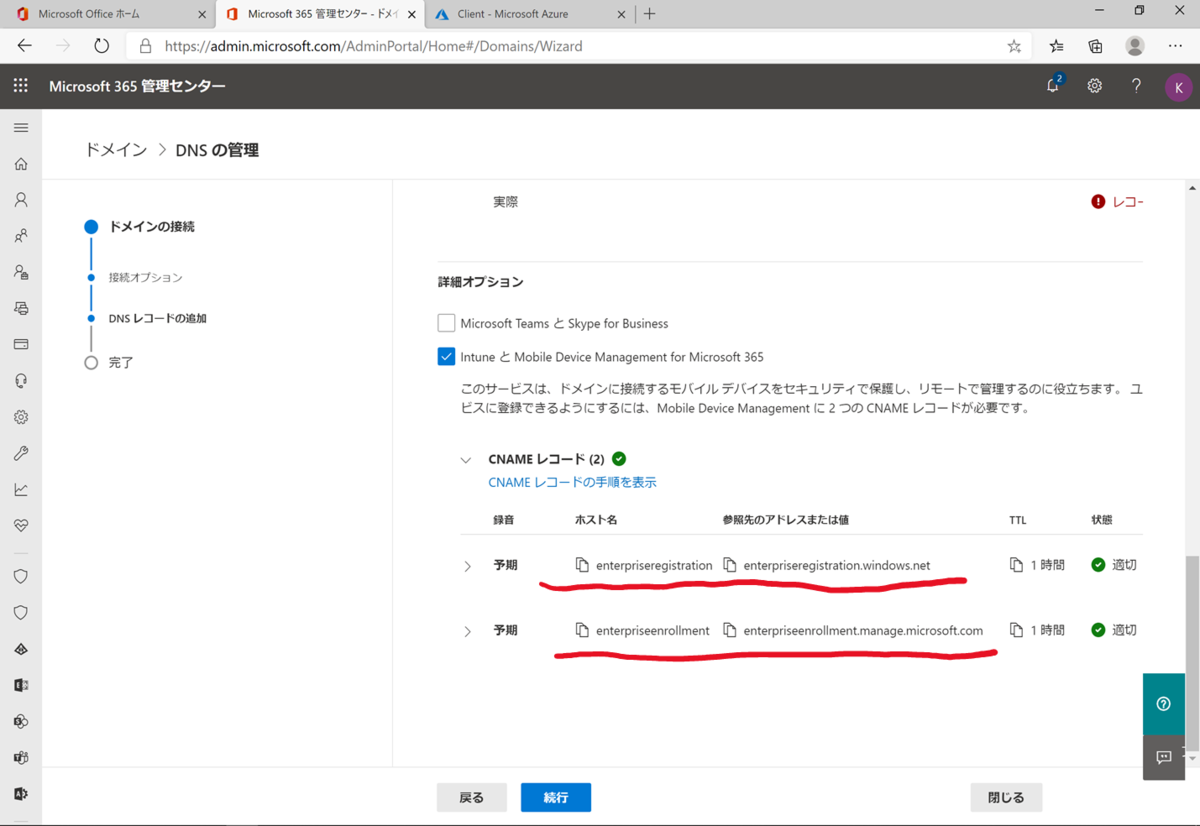The height and width of the screenshot is (826, 1200).
Task: Open help question mark in header
Action: coord(1136,86)
